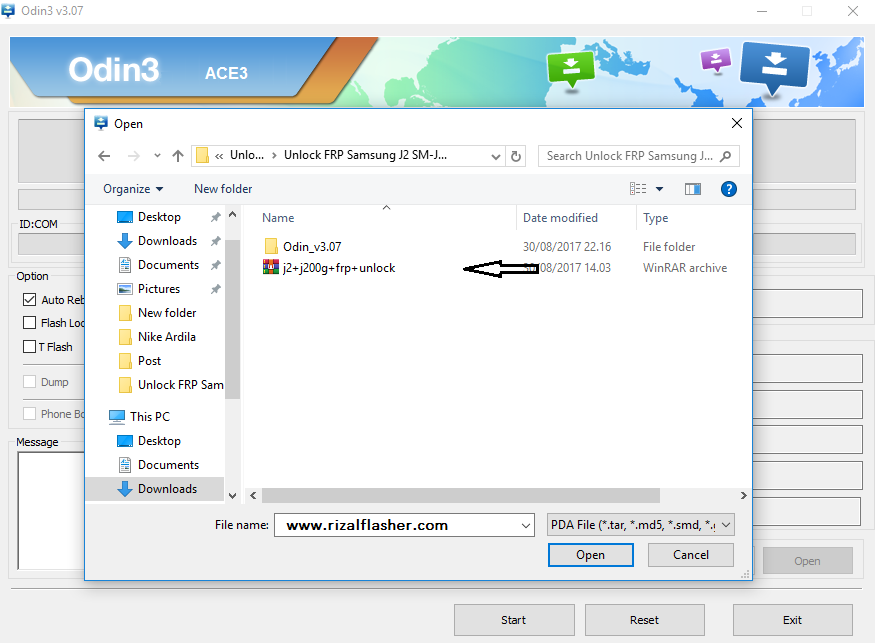The height and width of the screenshot is (643, 875).
Task: Click the Unlo... breadcrumb segment
Action: [247, 155]
